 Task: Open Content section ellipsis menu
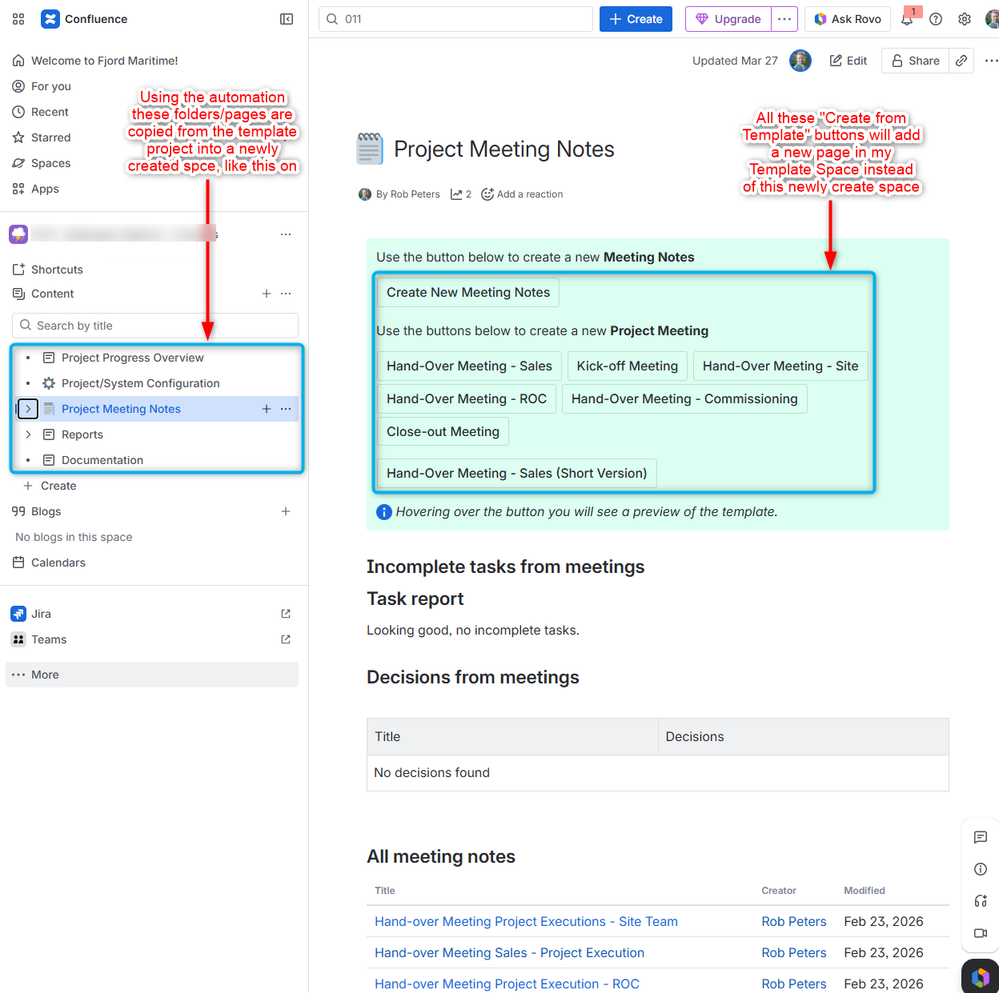coord(285,294)
